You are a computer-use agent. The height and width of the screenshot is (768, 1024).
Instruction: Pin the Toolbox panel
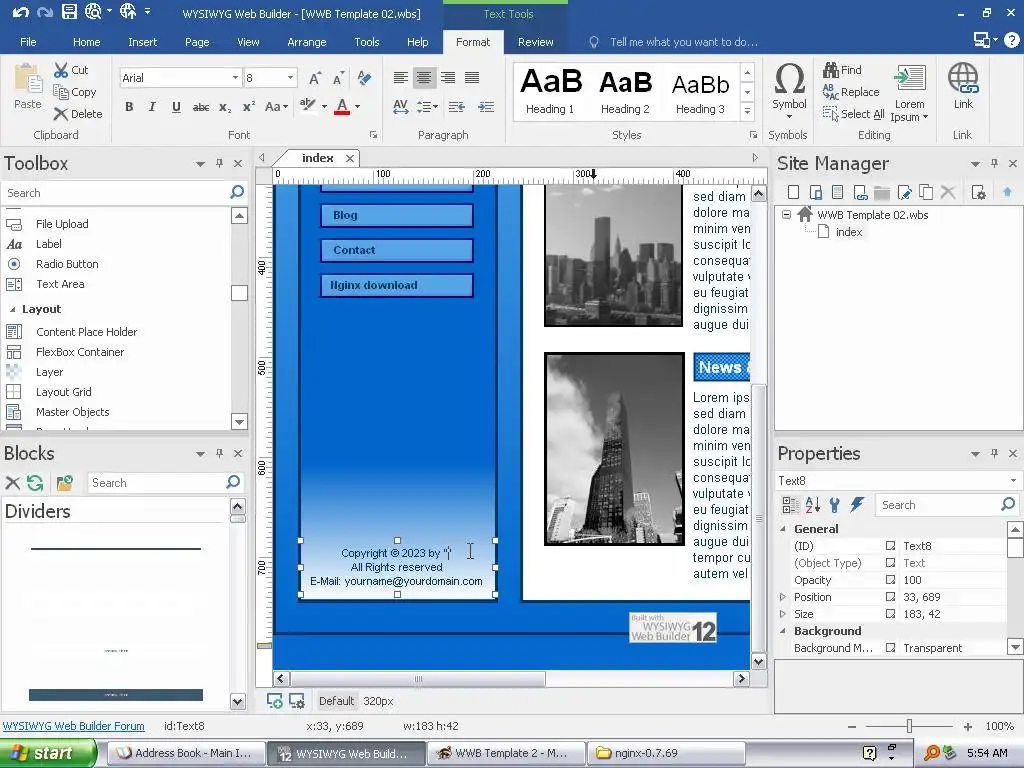click(x=219, y=163)
